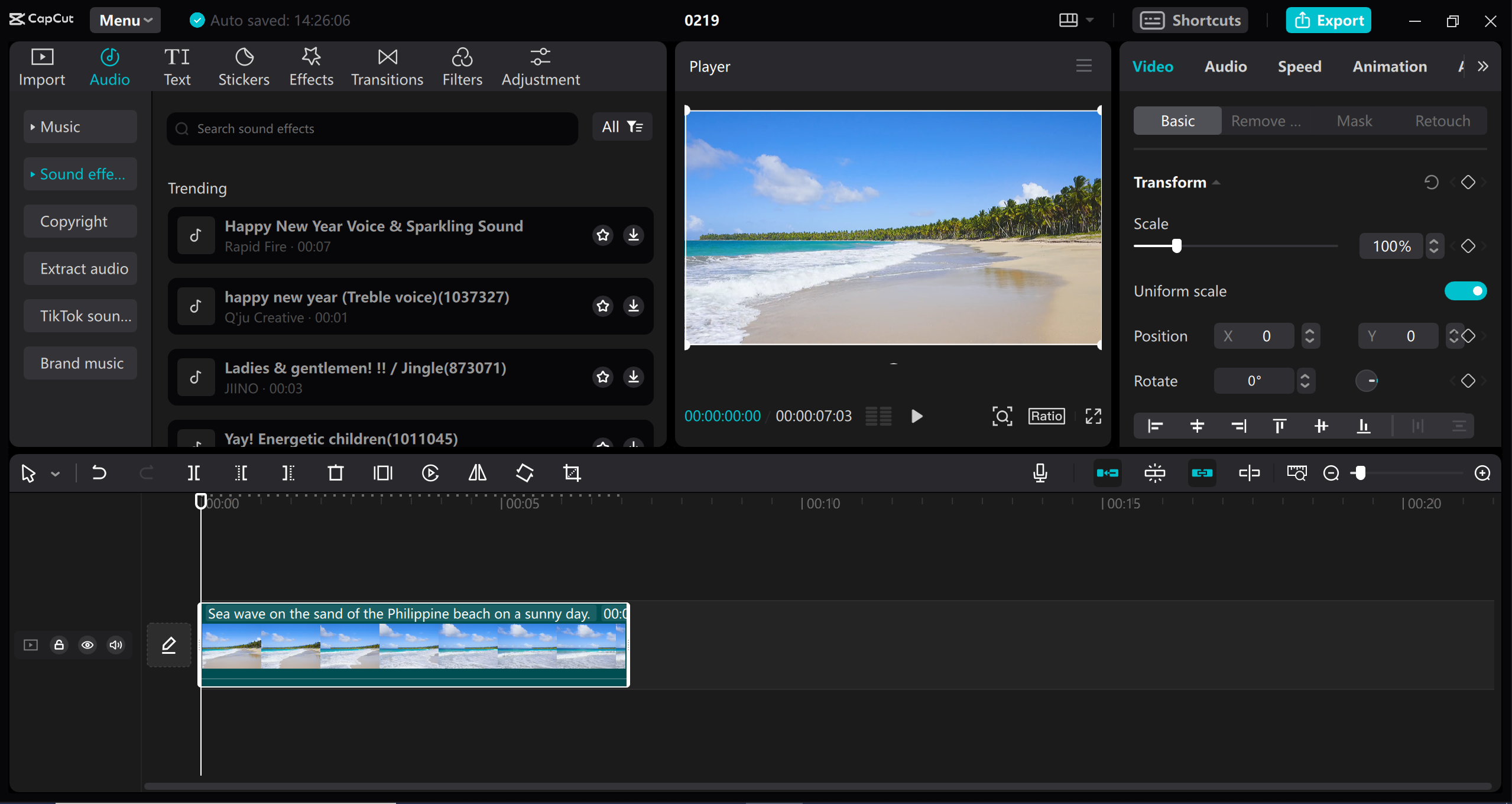The height and width of the screenshot is (804, 1512).
Task: Open the Menu dropdown
Action: tap(125, 20)
